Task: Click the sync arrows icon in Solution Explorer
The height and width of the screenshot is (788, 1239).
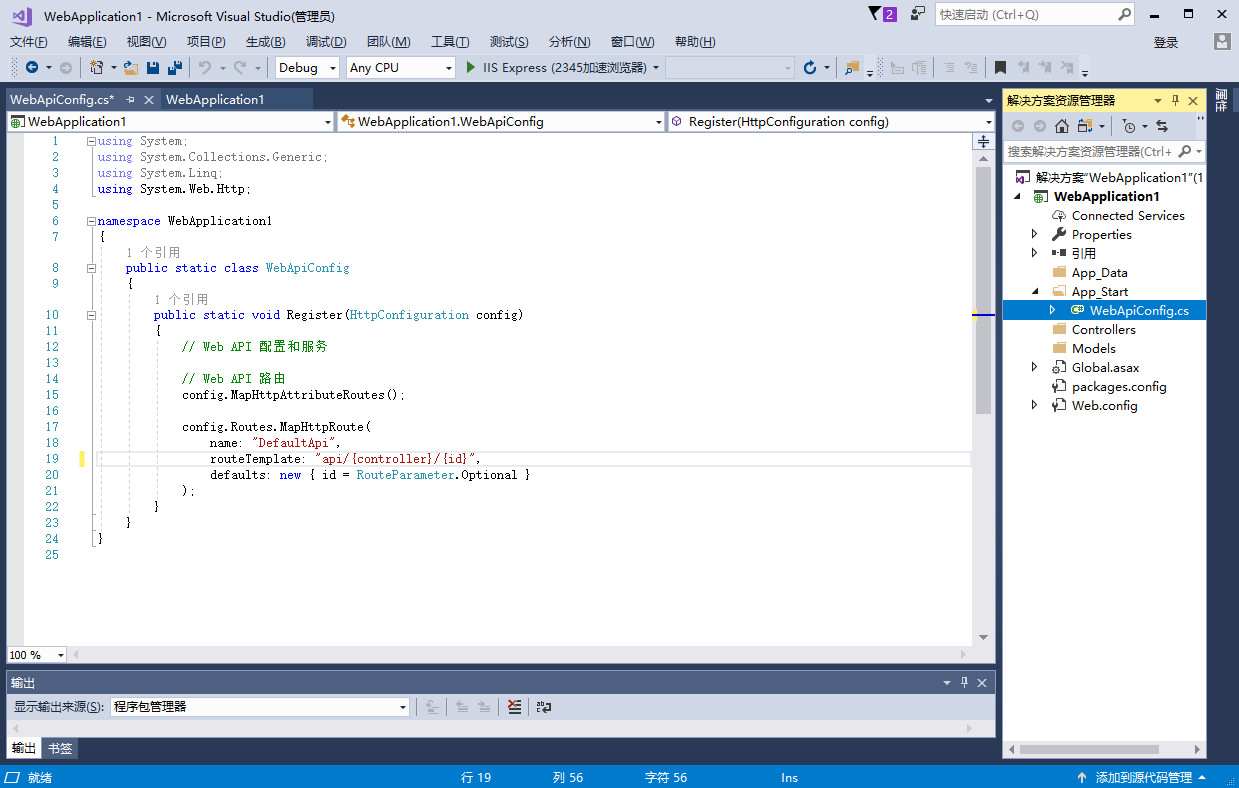Action: tap(1162, 126)
